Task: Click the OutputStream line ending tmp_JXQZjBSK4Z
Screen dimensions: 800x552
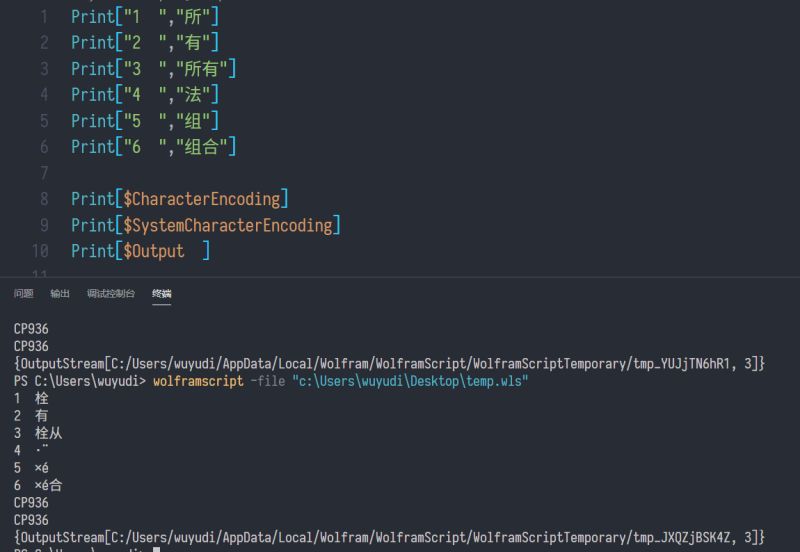Action: (389, 537)
